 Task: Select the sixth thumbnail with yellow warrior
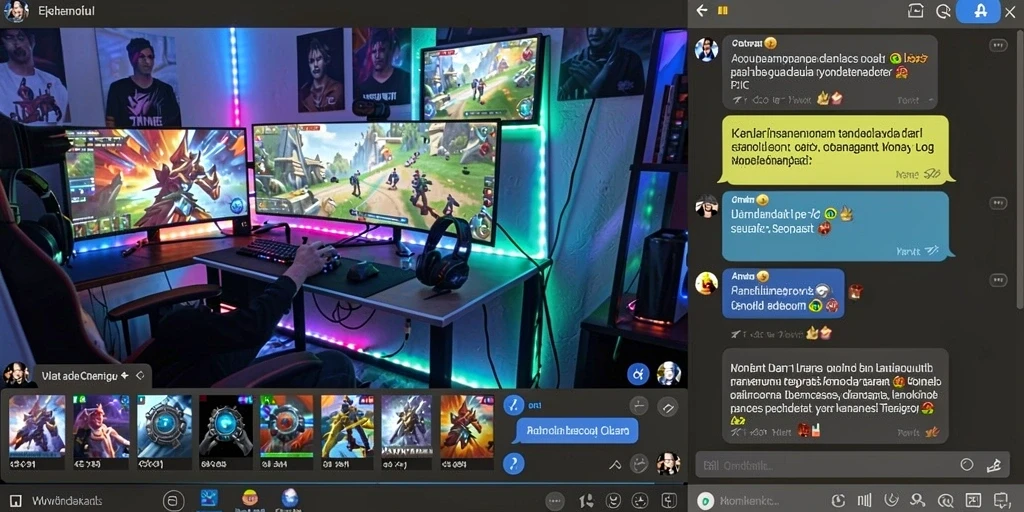pos(347,425)
